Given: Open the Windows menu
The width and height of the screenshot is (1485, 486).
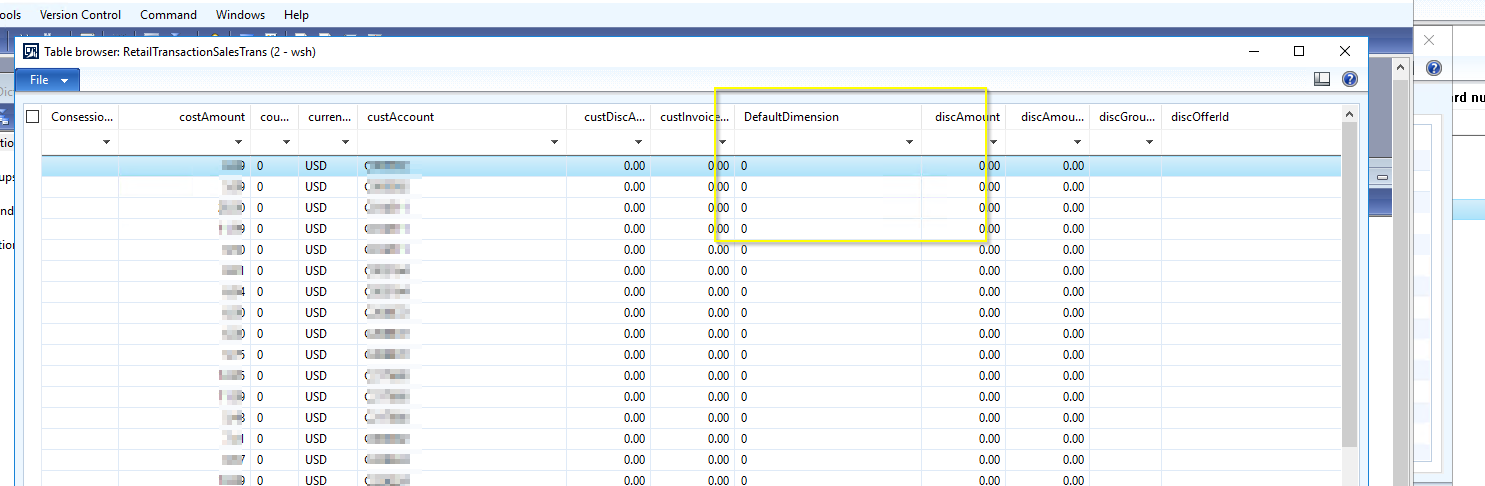Looking at the screenshot, I should [240, 15].
